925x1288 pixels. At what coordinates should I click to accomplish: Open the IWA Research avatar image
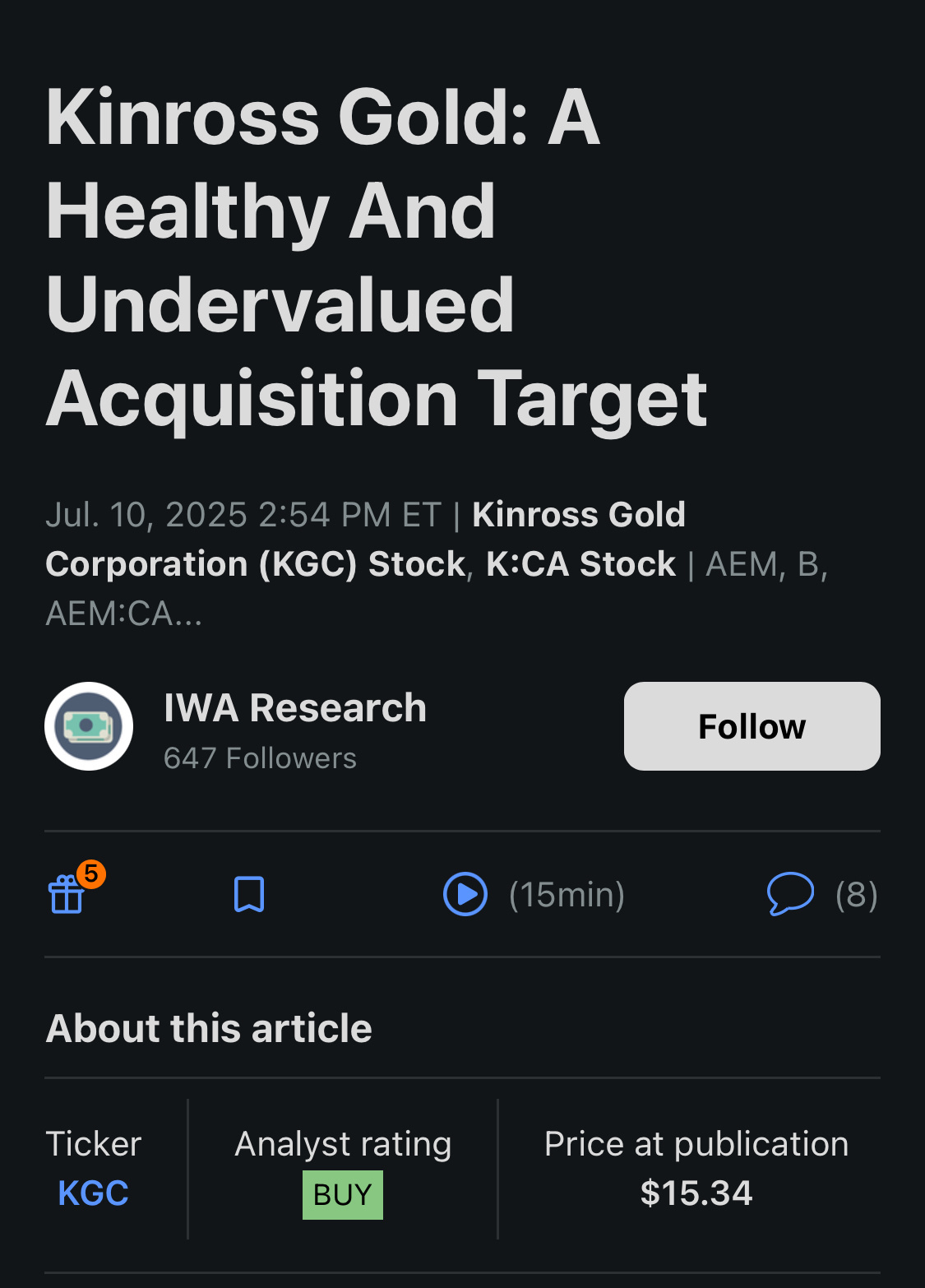[x=89, y=726]
